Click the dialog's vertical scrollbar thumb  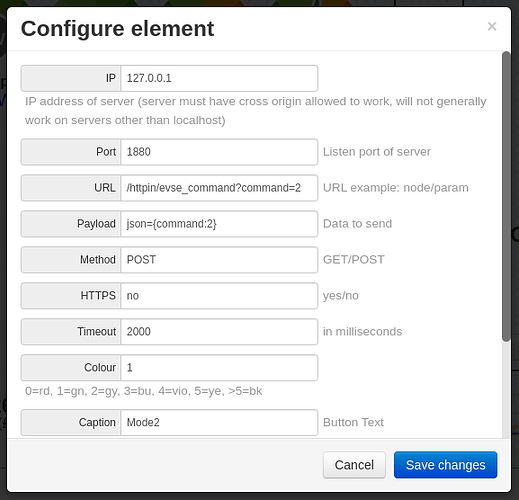pyautogui.click(x=506, y=197)
